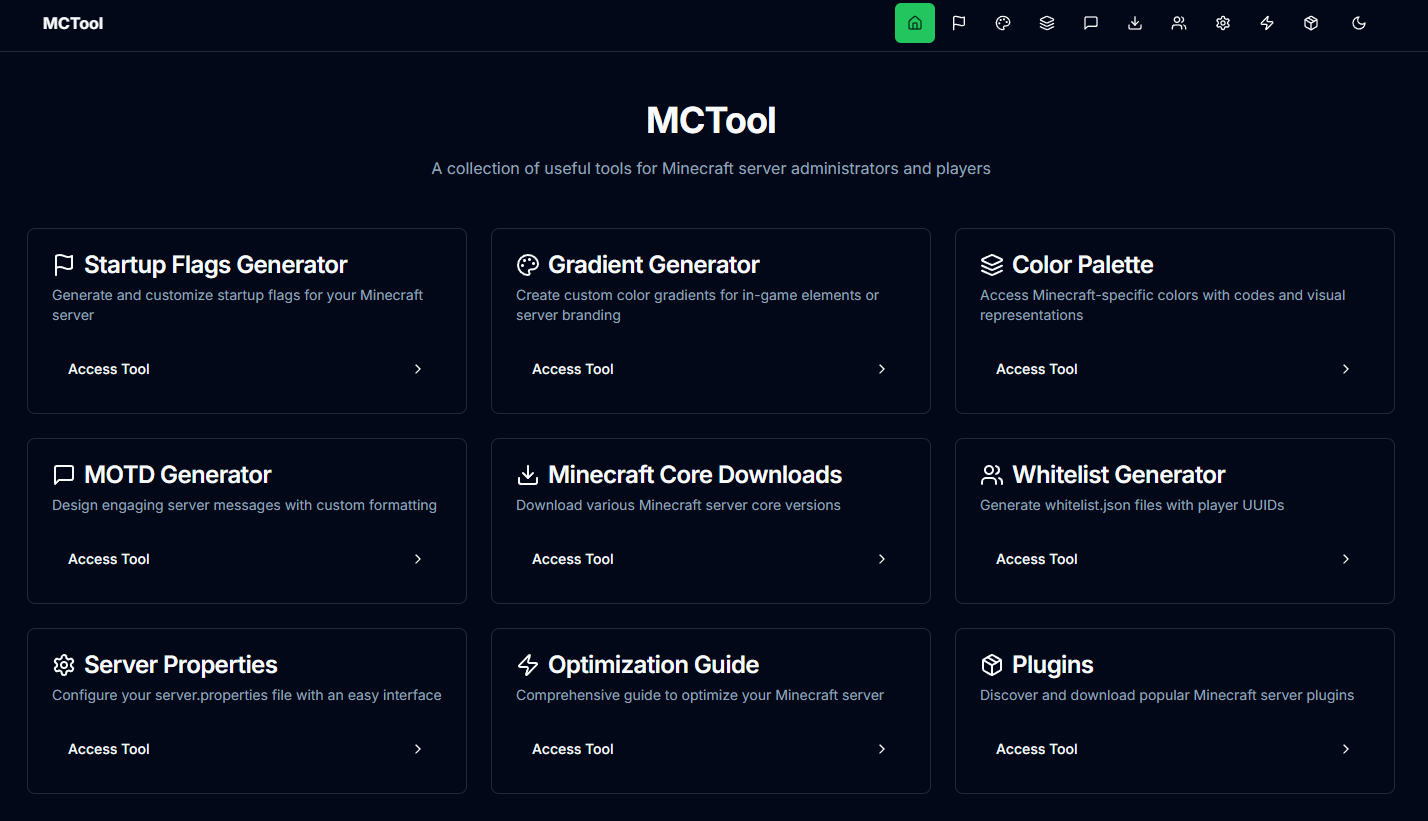The width and height of the screenshot is (1428, 821).
Task: Click the Color Palette heading
Action: click(x=1083, y=265)
